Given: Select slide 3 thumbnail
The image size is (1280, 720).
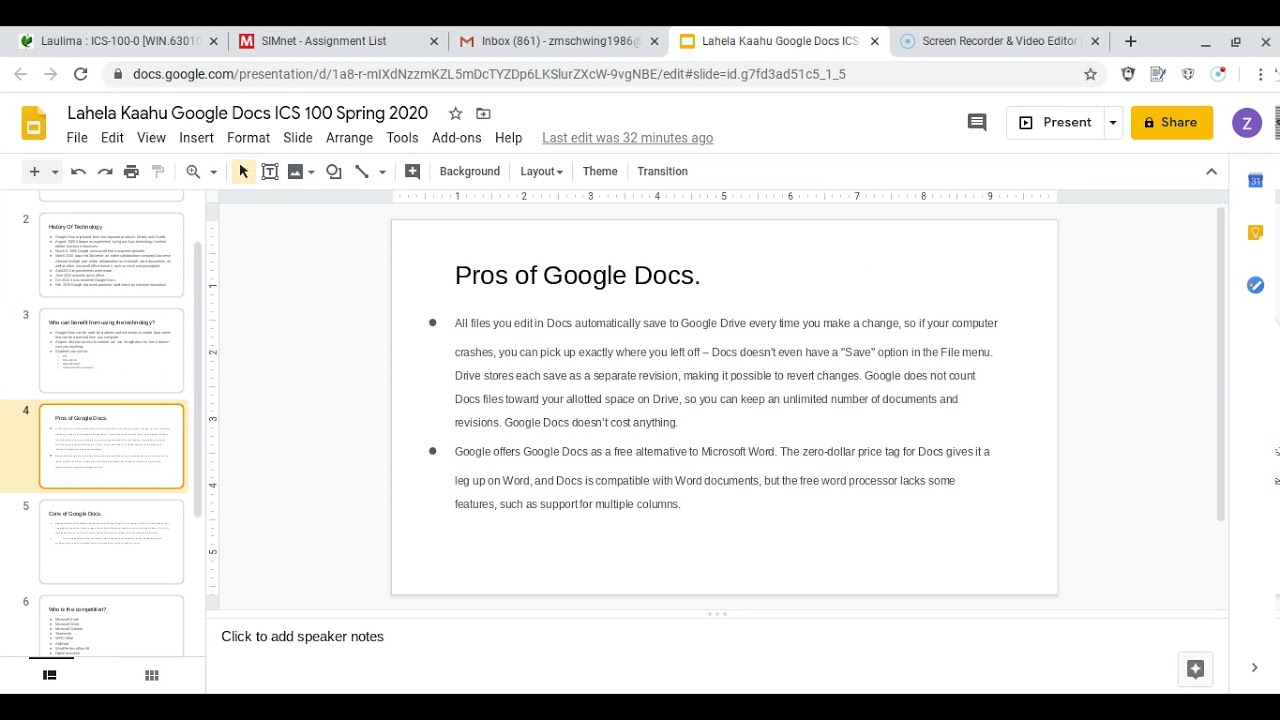Looking at the screenshot, I should (x=111, y=350).
